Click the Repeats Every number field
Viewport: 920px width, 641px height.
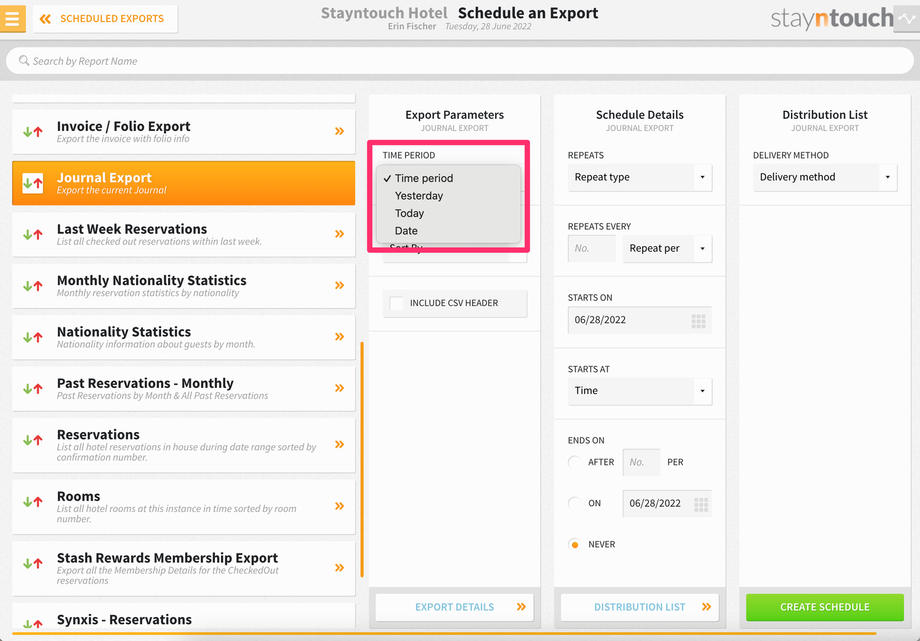point(591,248)
